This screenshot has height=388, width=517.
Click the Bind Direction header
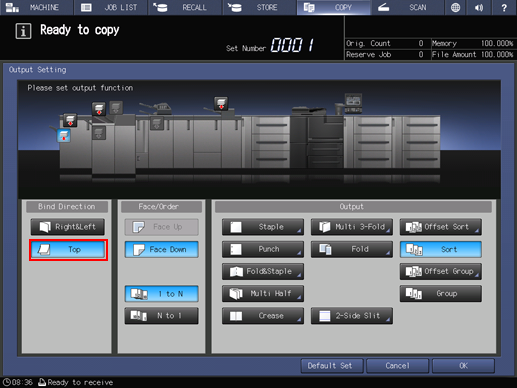(x=67, y=207)
